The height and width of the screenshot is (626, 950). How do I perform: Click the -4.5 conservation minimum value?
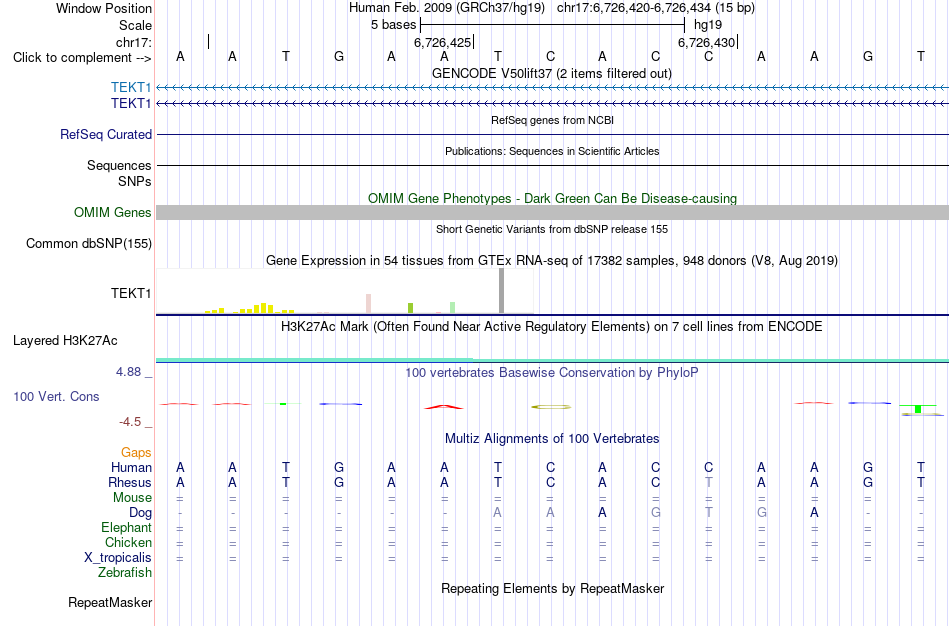pos(130,422)
